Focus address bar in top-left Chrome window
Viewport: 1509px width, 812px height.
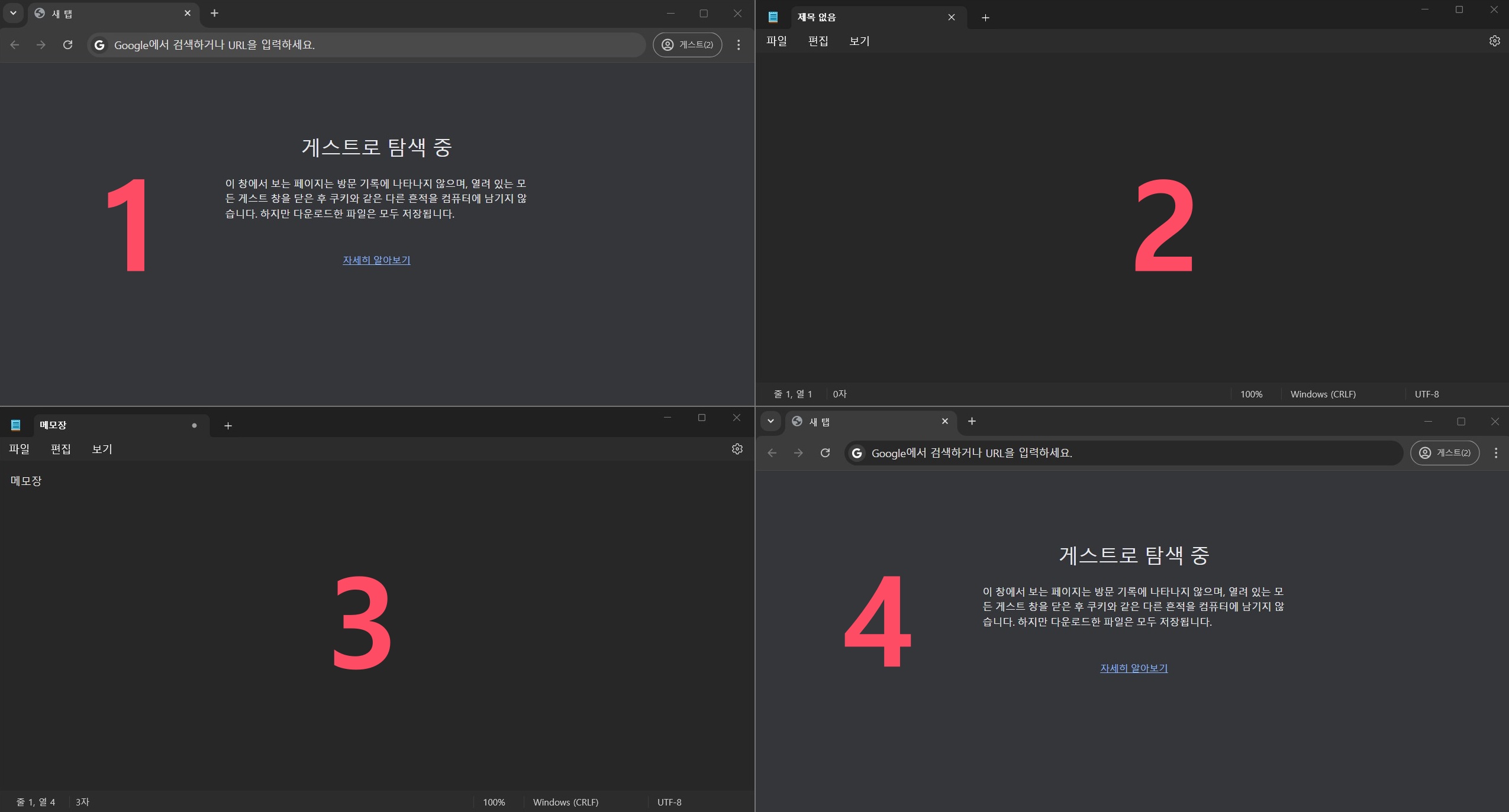pyautogui.click(x=367, y=45)
